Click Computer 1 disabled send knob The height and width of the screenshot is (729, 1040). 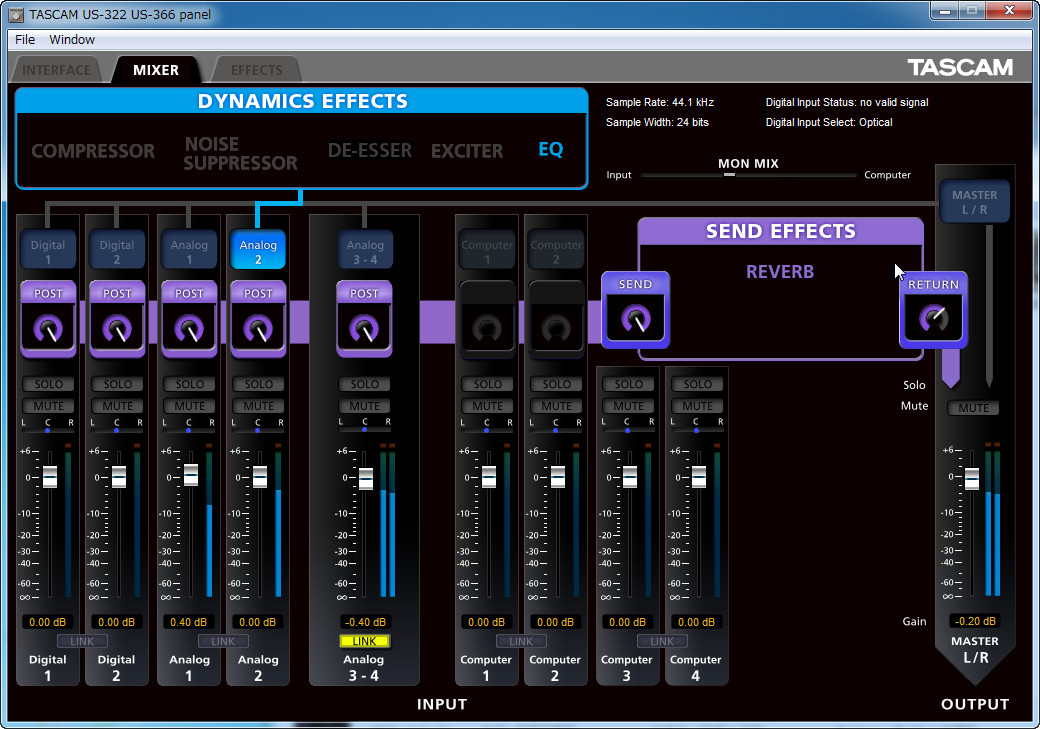[488, 328]
